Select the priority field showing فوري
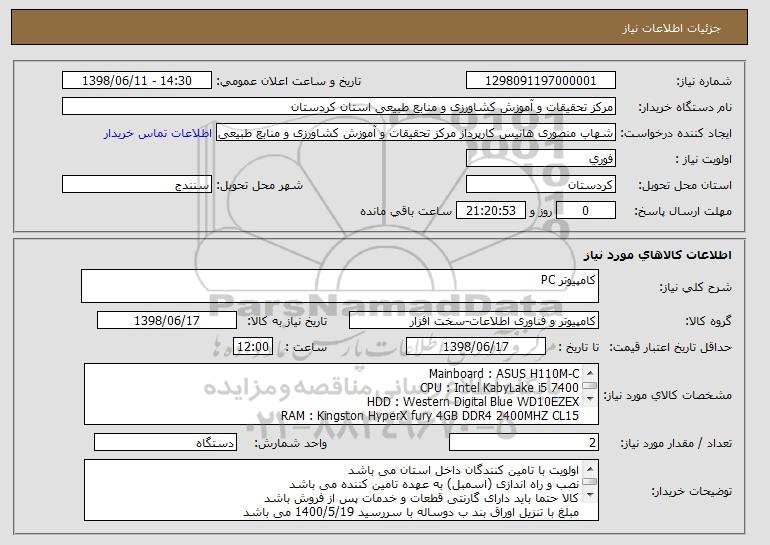Screen dimensions: 770x545 pos(541,159)
